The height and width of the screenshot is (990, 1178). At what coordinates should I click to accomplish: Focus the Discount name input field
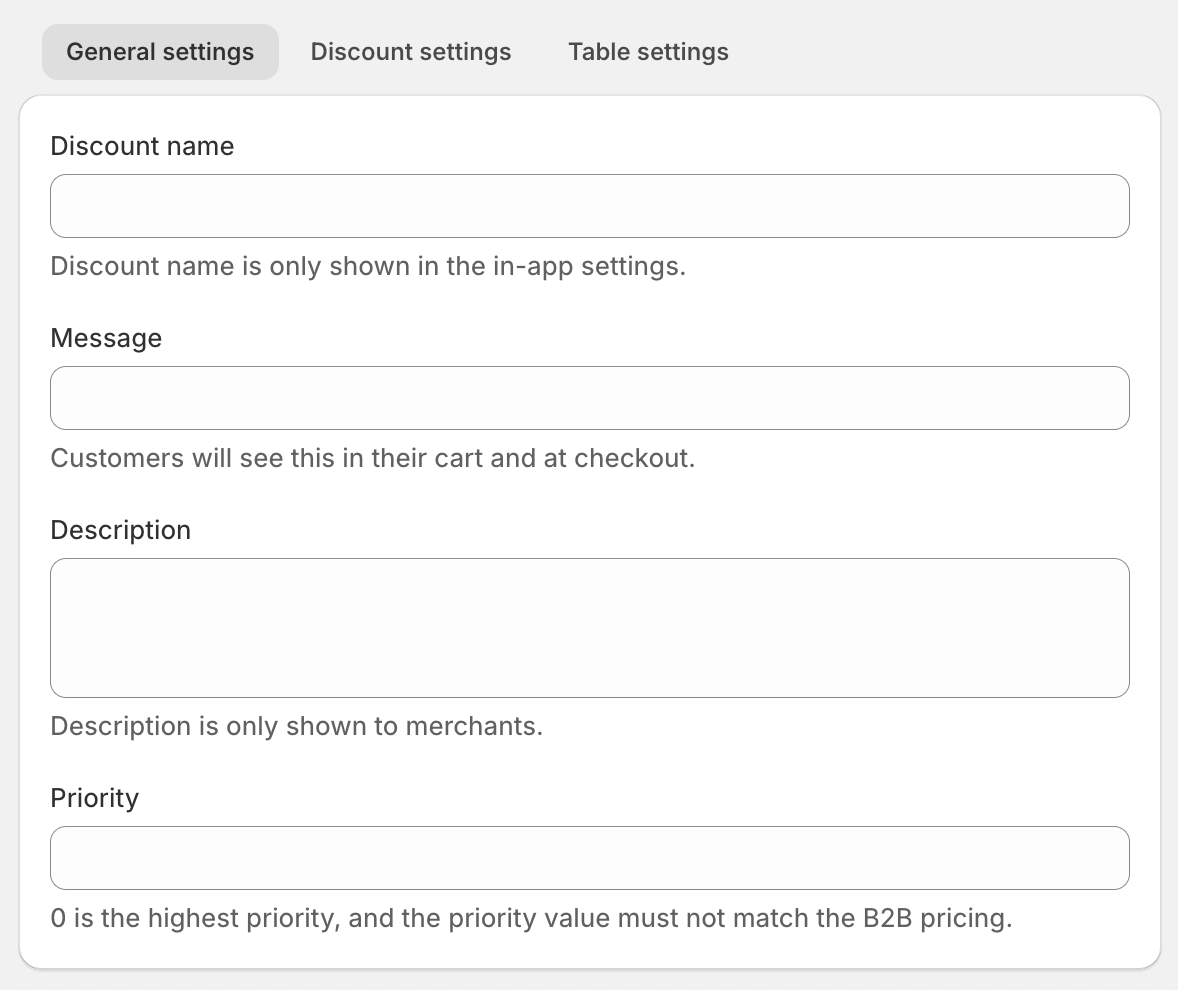[590, 206]
